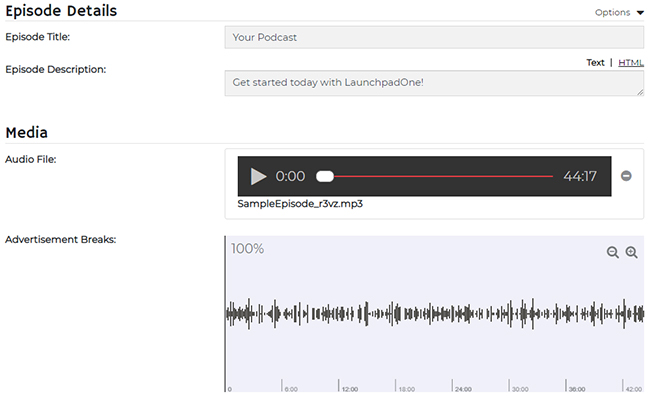
Task: Click the 24:00 timeline marker
Action: click(463, 389)
